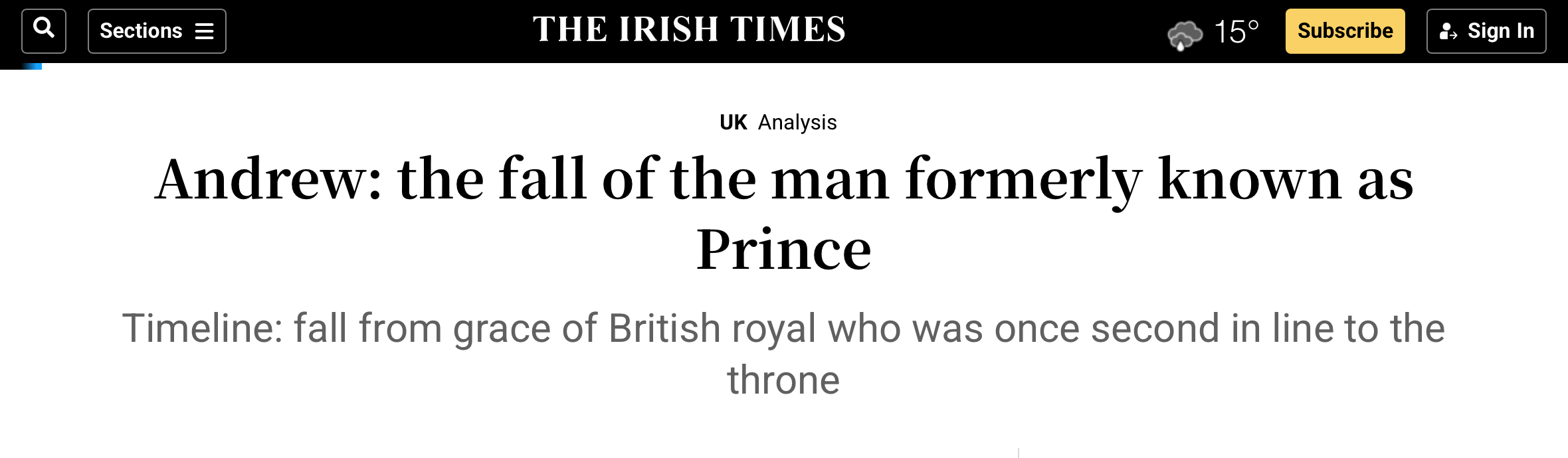Image resolution: width=1568 pixels, height=458 pixels.
Task: Click the blue reading progress bar
Action: click(31, 66)
